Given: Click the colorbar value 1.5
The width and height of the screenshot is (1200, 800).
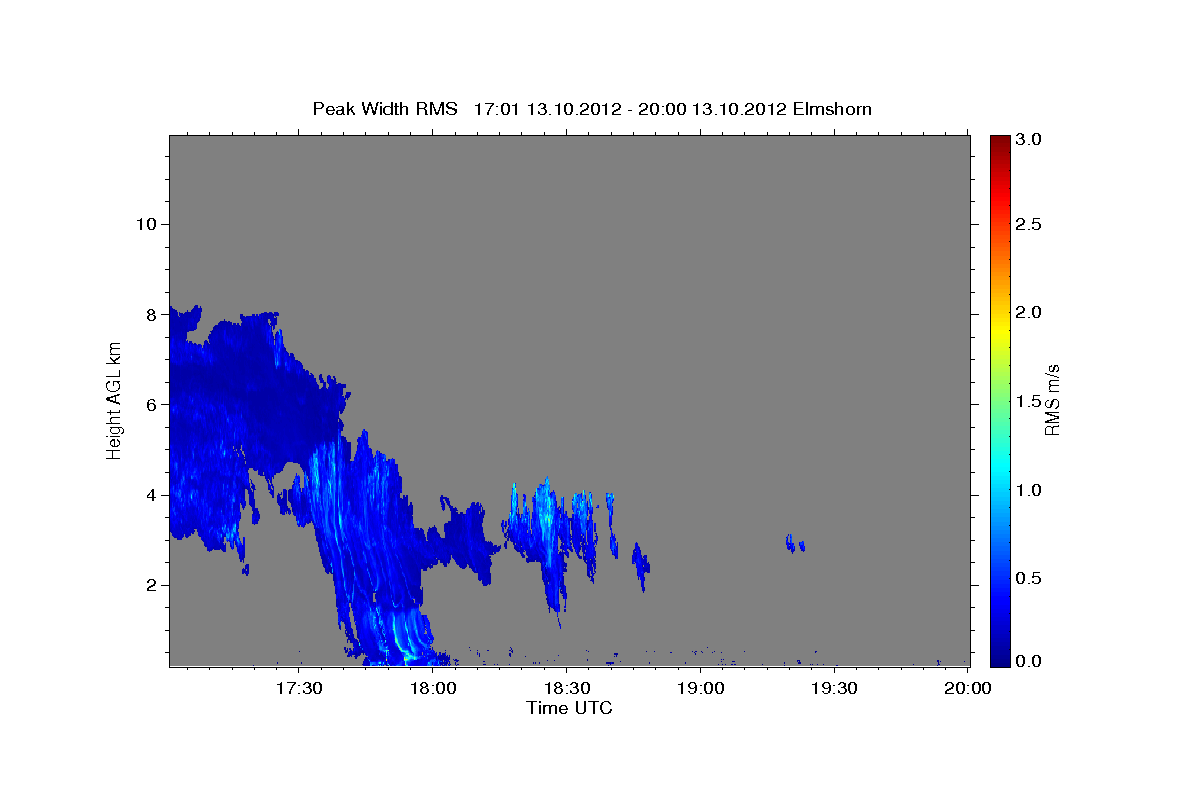Looking at the screenshot, I should [x=1029, y=401].
